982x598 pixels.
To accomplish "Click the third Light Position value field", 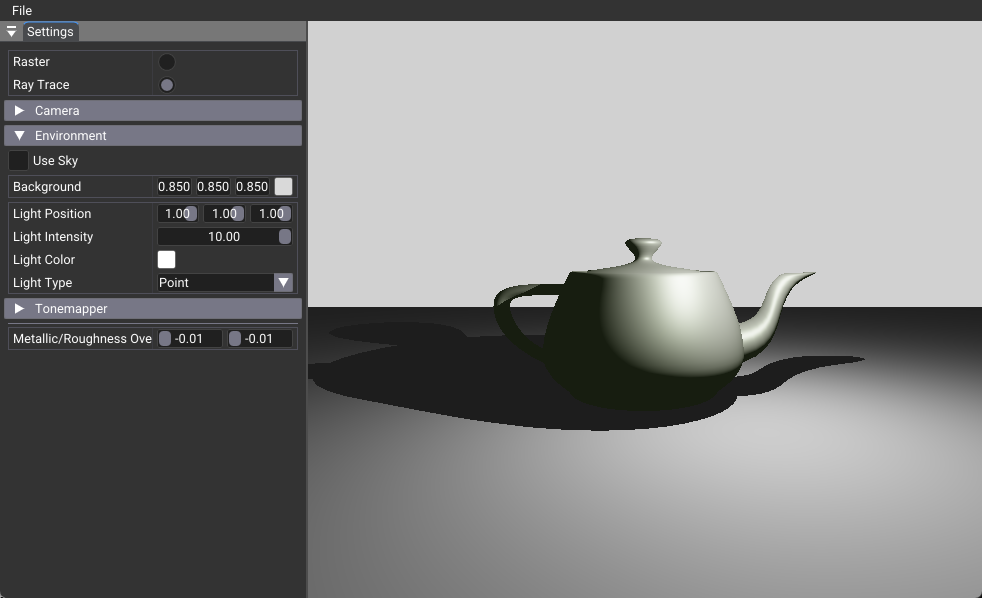I will [x=271, y=214].
